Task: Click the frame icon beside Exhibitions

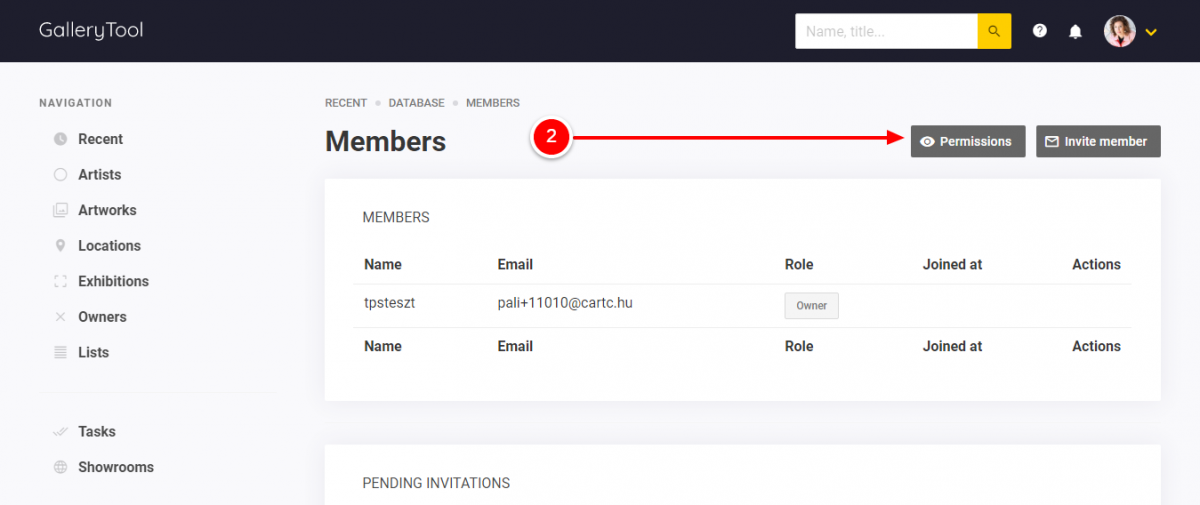Action: click(60, 281)
